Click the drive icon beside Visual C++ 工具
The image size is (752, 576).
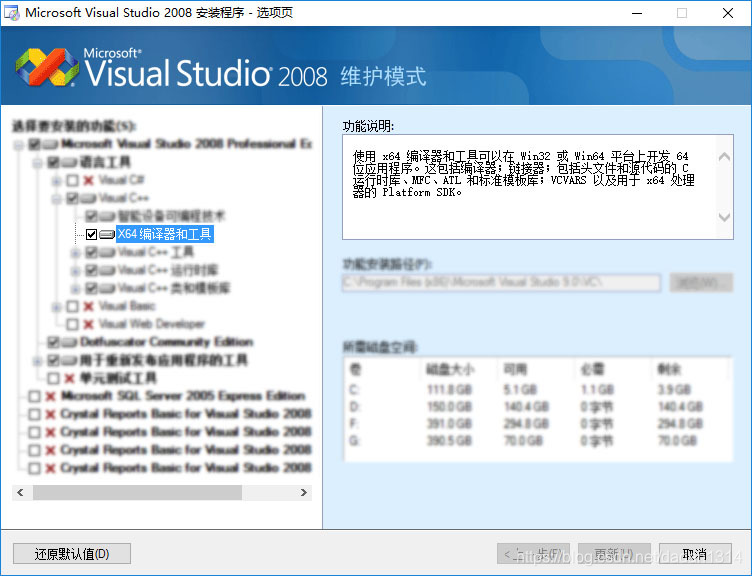pos(107,252)
